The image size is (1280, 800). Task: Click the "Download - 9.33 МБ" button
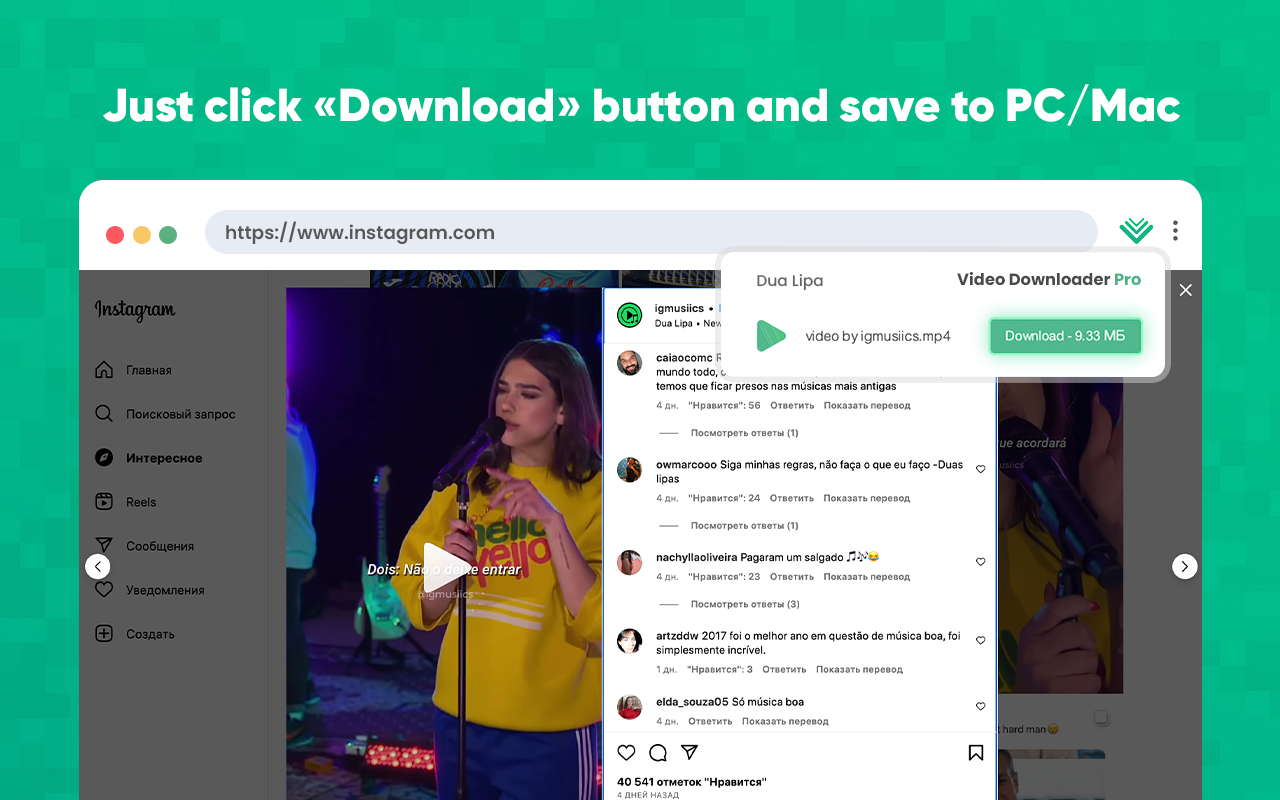[x=1065, y=336]
